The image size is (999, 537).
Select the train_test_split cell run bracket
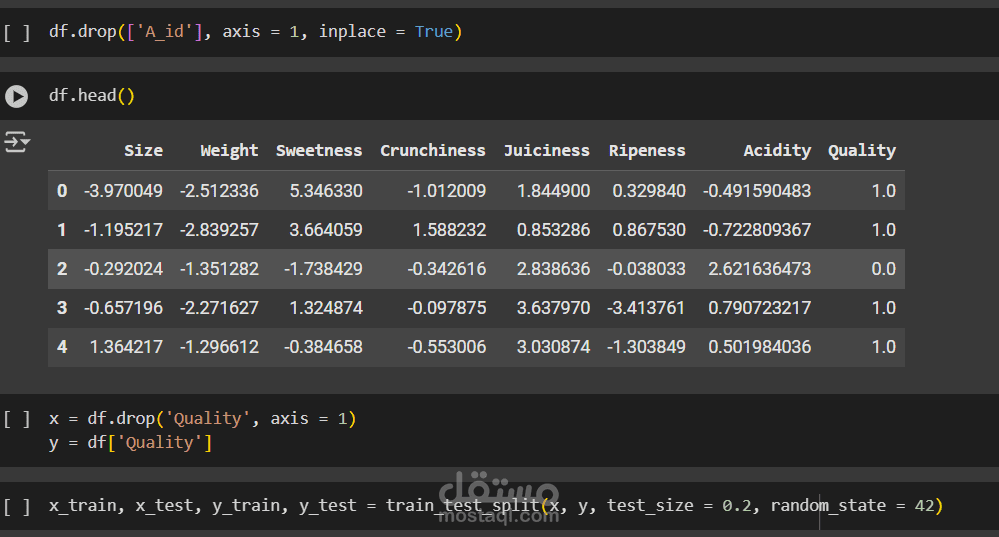pyautogui.click(x=17, y=506)
